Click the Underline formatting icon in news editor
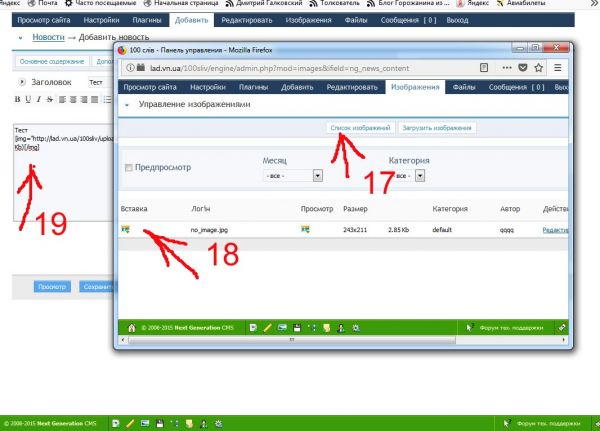The image size is (600, 431). 28,100
